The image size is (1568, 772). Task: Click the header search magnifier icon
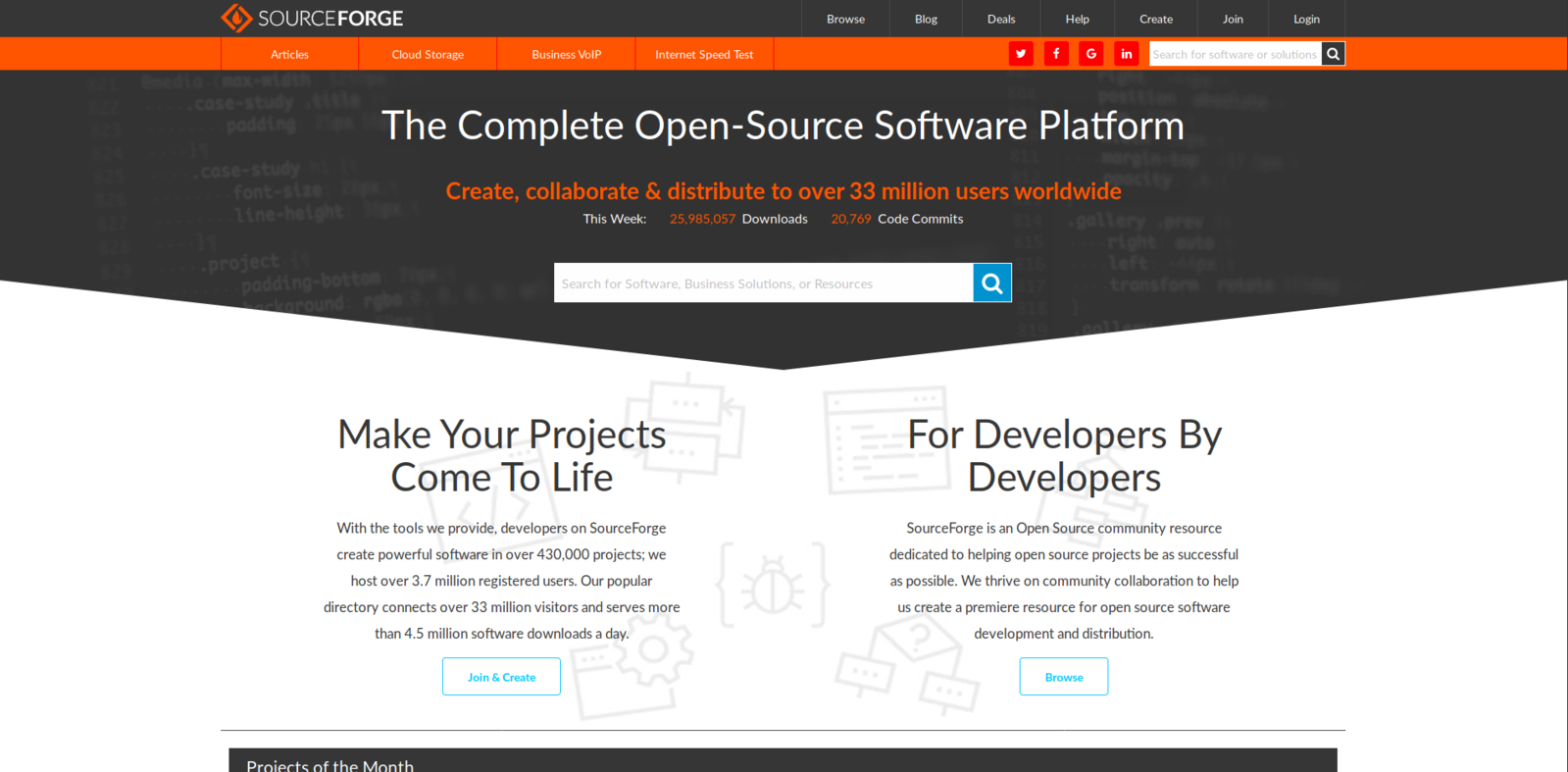pyautogui.click(x=1333, y=54)
